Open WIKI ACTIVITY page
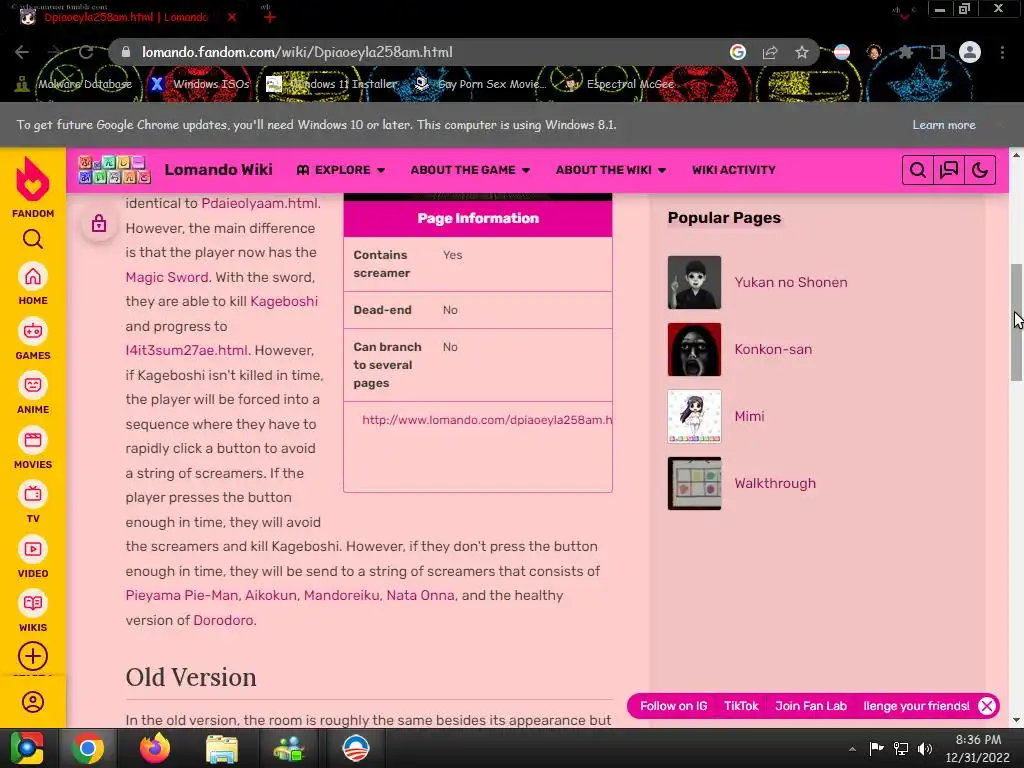 (733, 170)
